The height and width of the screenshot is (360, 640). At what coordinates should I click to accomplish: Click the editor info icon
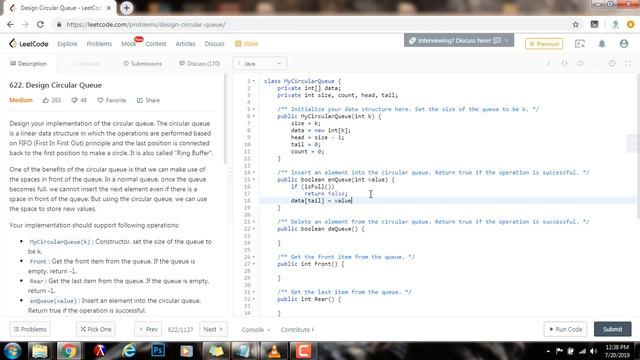coord(548,63)
